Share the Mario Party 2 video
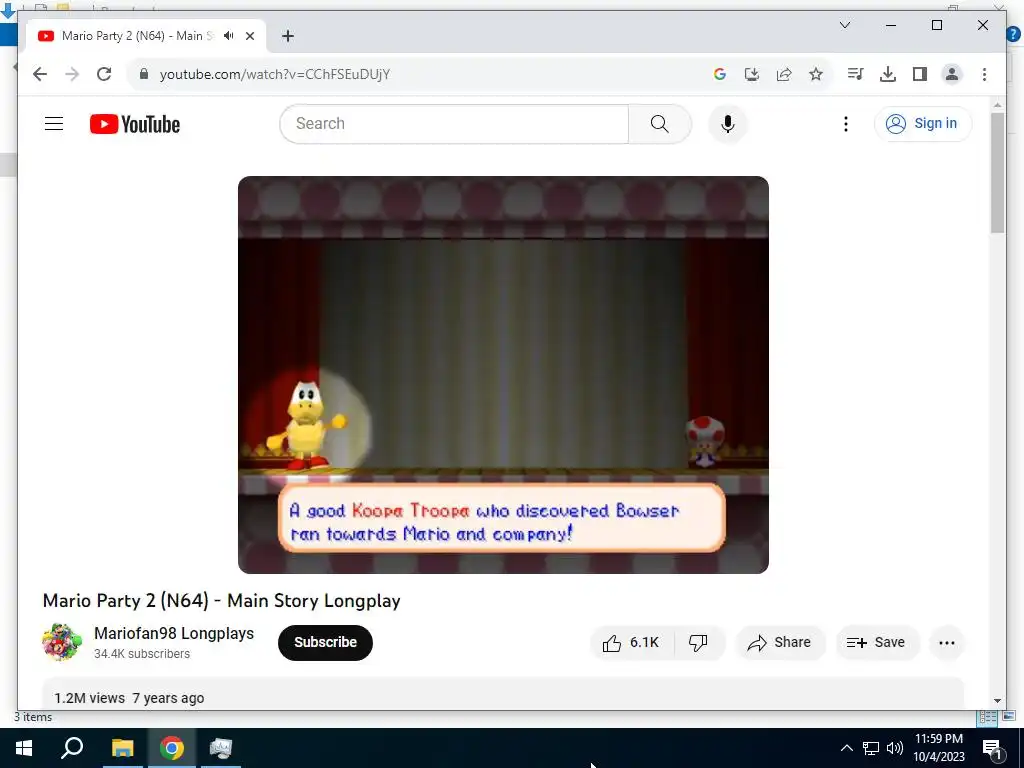 (780, 643)
